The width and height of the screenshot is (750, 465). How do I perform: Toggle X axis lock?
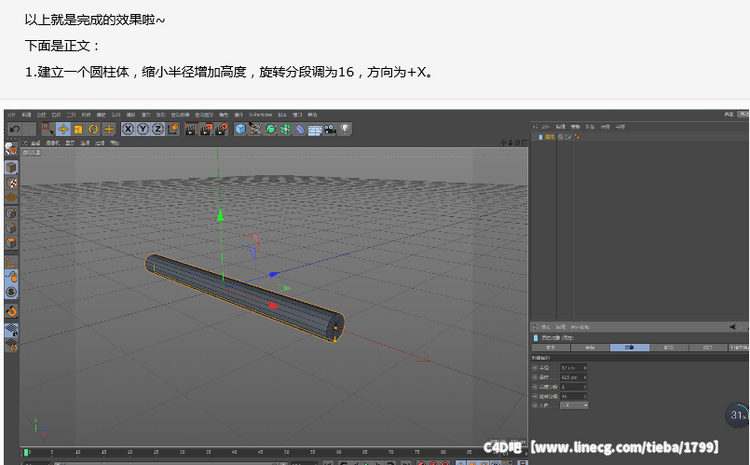128,129
